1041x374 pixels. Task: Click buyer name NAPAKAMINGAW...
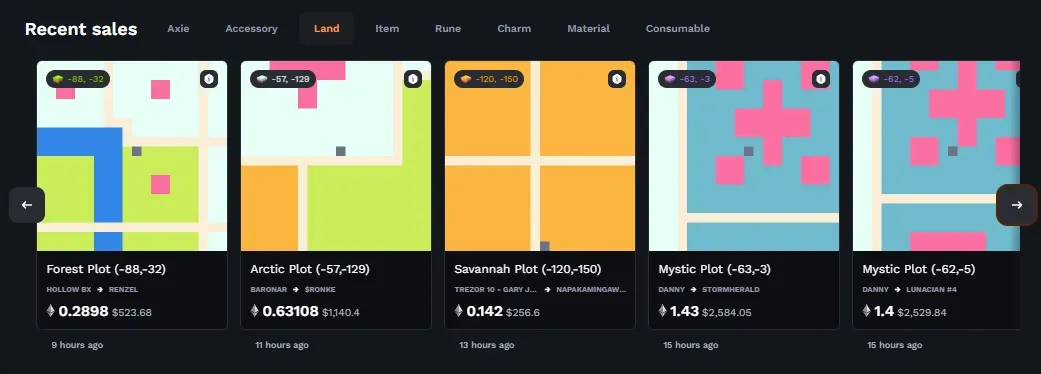pos(591,290)
